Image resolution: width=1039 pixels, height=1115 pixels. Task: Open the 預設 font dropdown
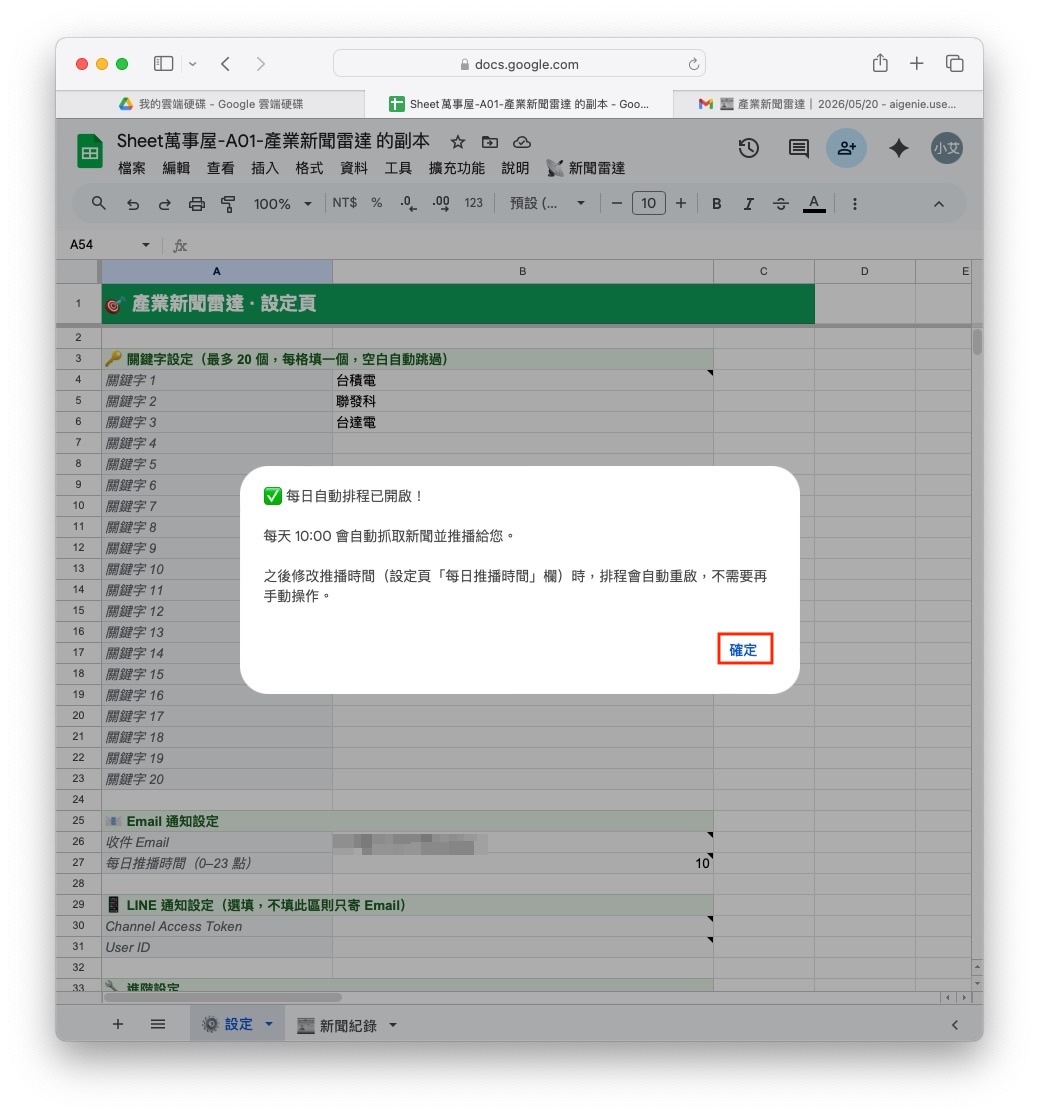547,203
